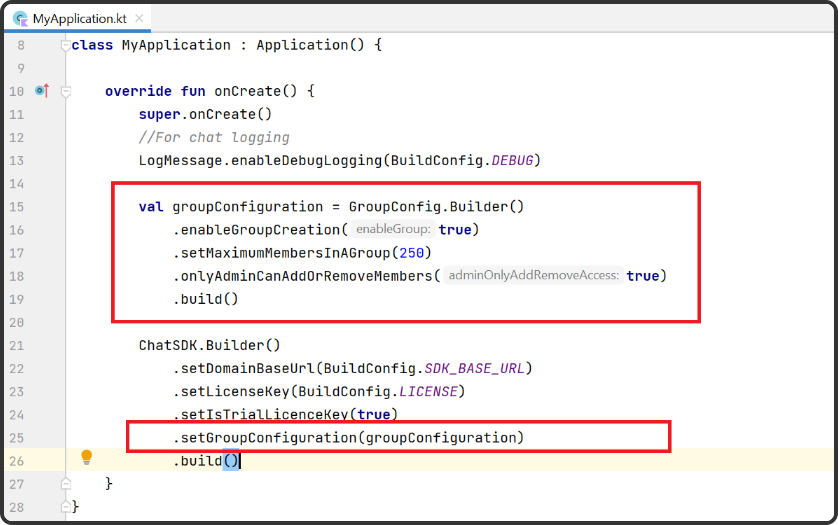Image resolution: width=838 pixels, height=525 pixels.
Task: Click line number 21 in the gutter
Action: pos(16,345)
